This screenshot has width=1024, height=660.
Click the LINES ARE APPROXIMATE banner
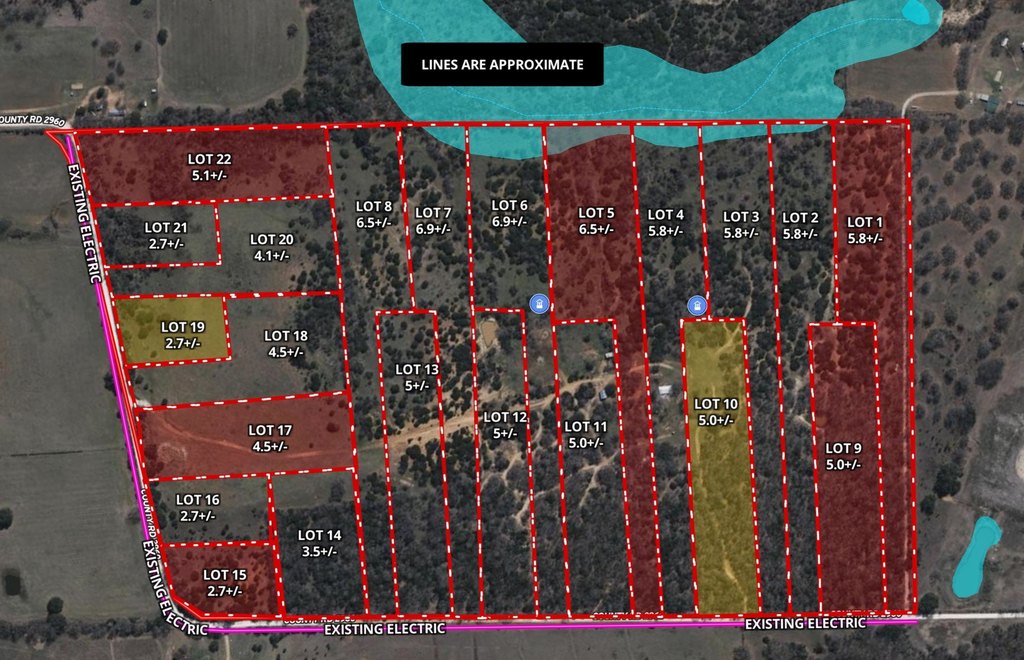click(x=502, y=65)
